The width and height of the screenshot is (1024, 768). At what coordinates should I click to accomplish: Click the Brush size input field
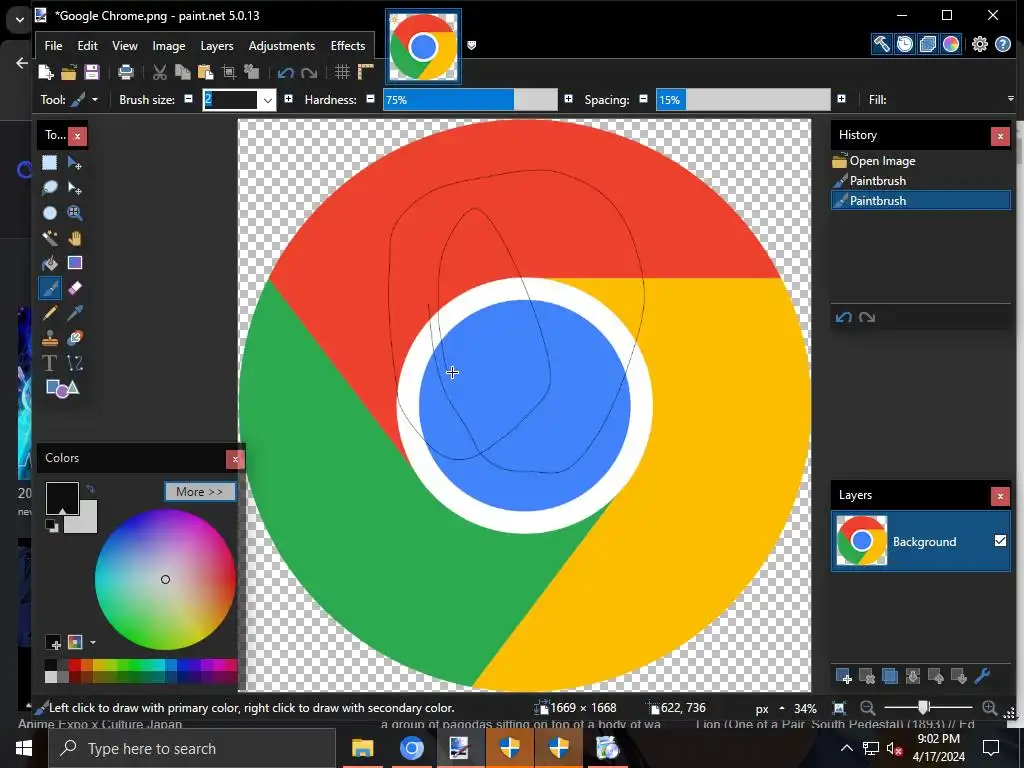(231, 100)
